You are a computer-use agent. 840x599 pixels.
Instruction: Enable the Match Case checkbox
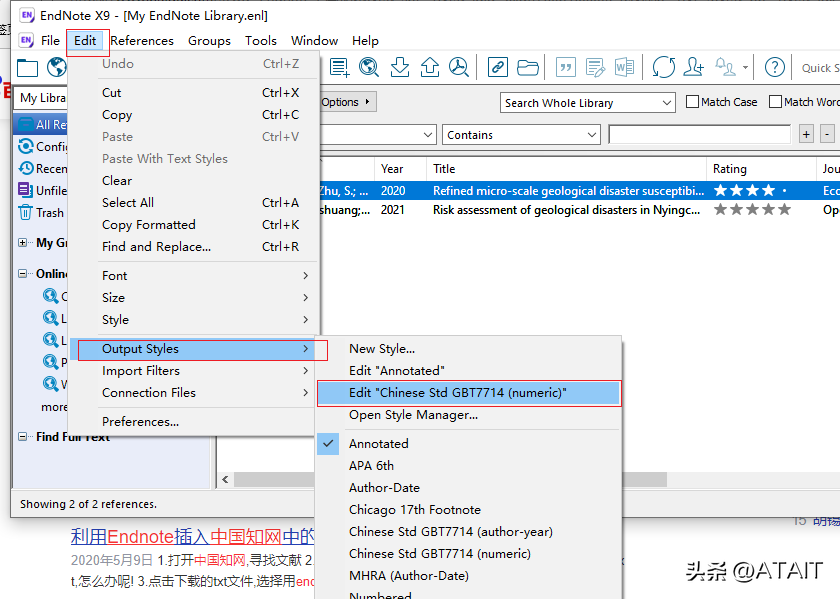[693, 102]
